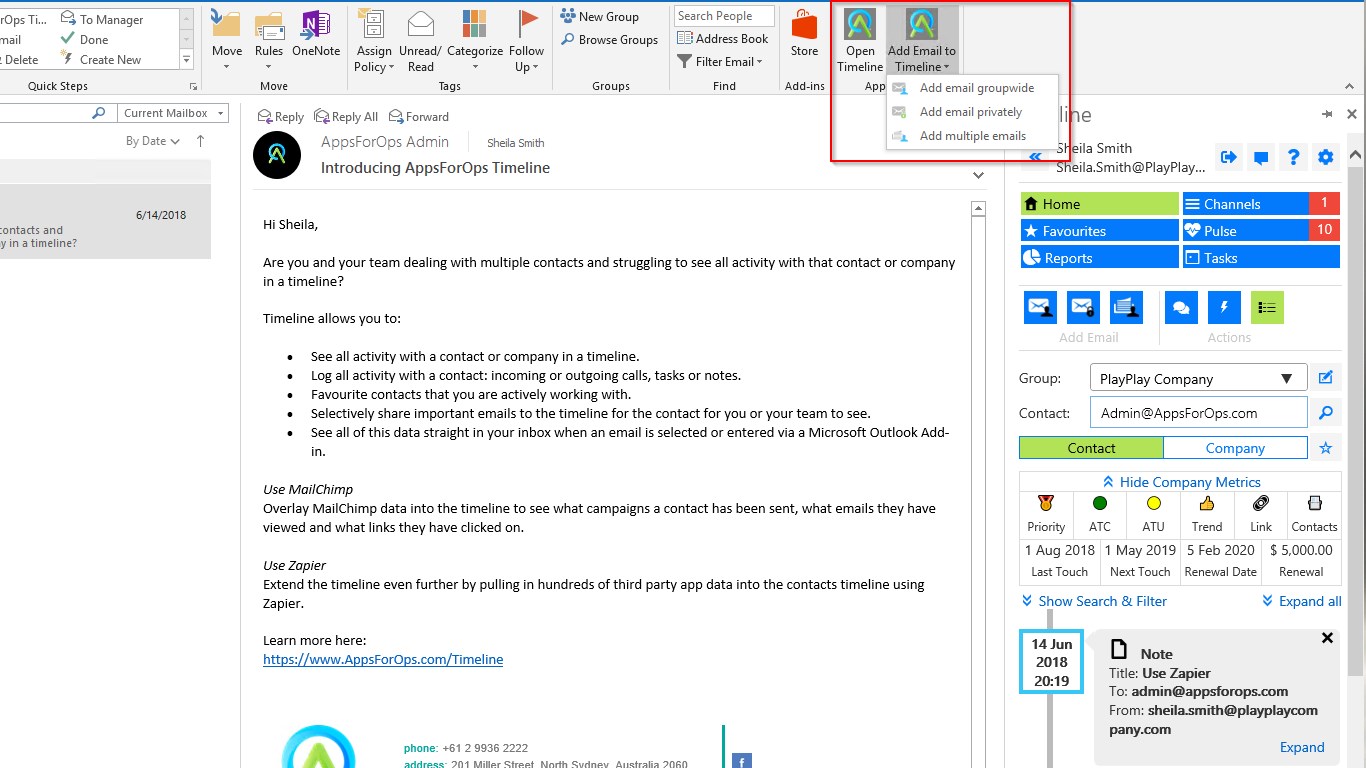Click the Priority medal metric

(x=1046, y=514)
